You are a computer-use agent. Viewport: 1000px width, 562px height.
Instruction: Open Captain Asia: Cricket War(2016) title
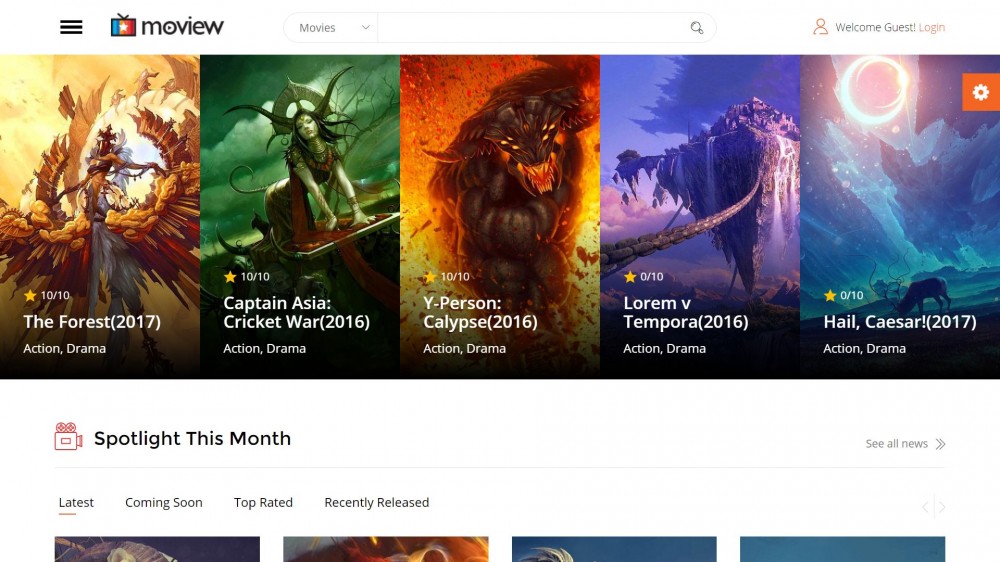pos(297,312)
